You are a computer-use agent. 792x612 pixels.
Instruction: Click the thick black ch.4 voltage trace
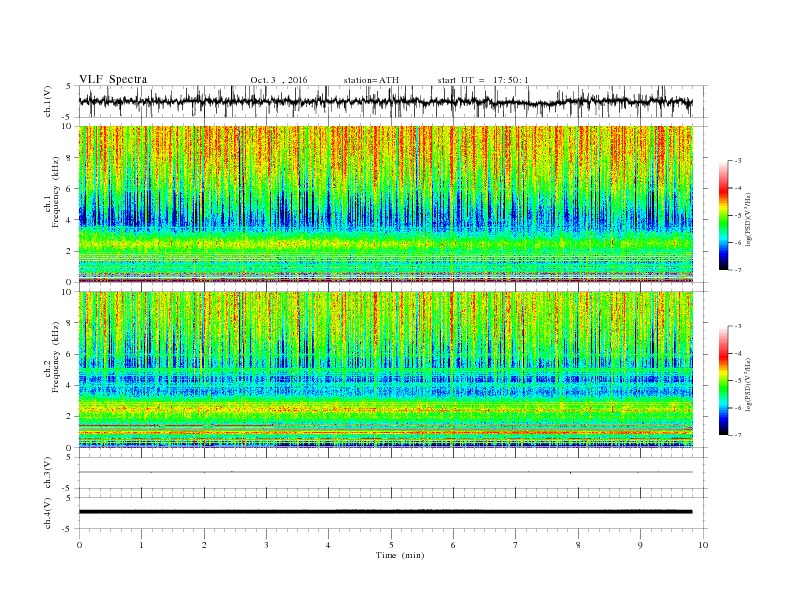click(386, 512)
